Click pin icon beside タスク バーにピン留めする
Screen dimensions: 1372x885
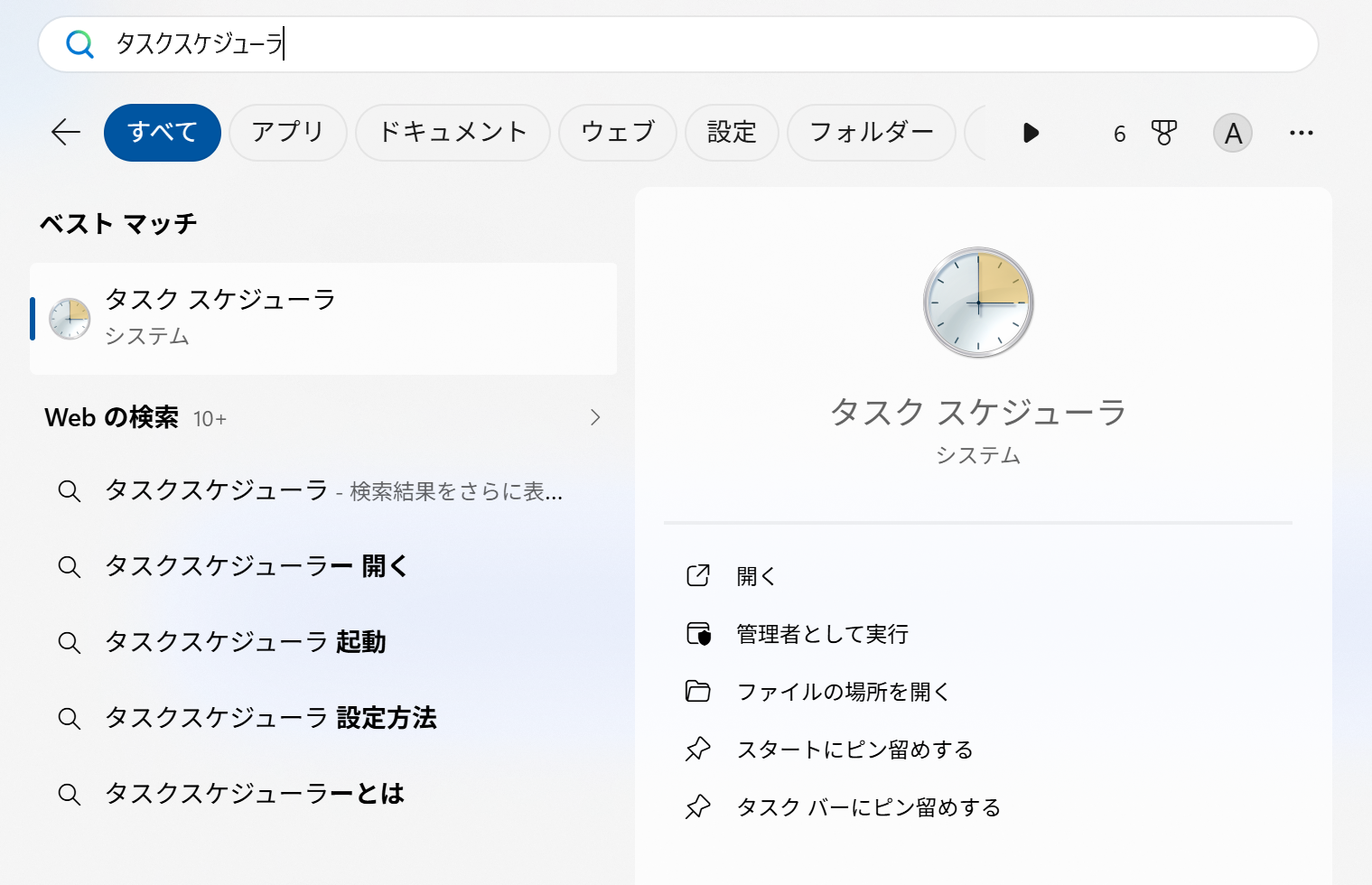pyautogui.click(x=698, y=807)
